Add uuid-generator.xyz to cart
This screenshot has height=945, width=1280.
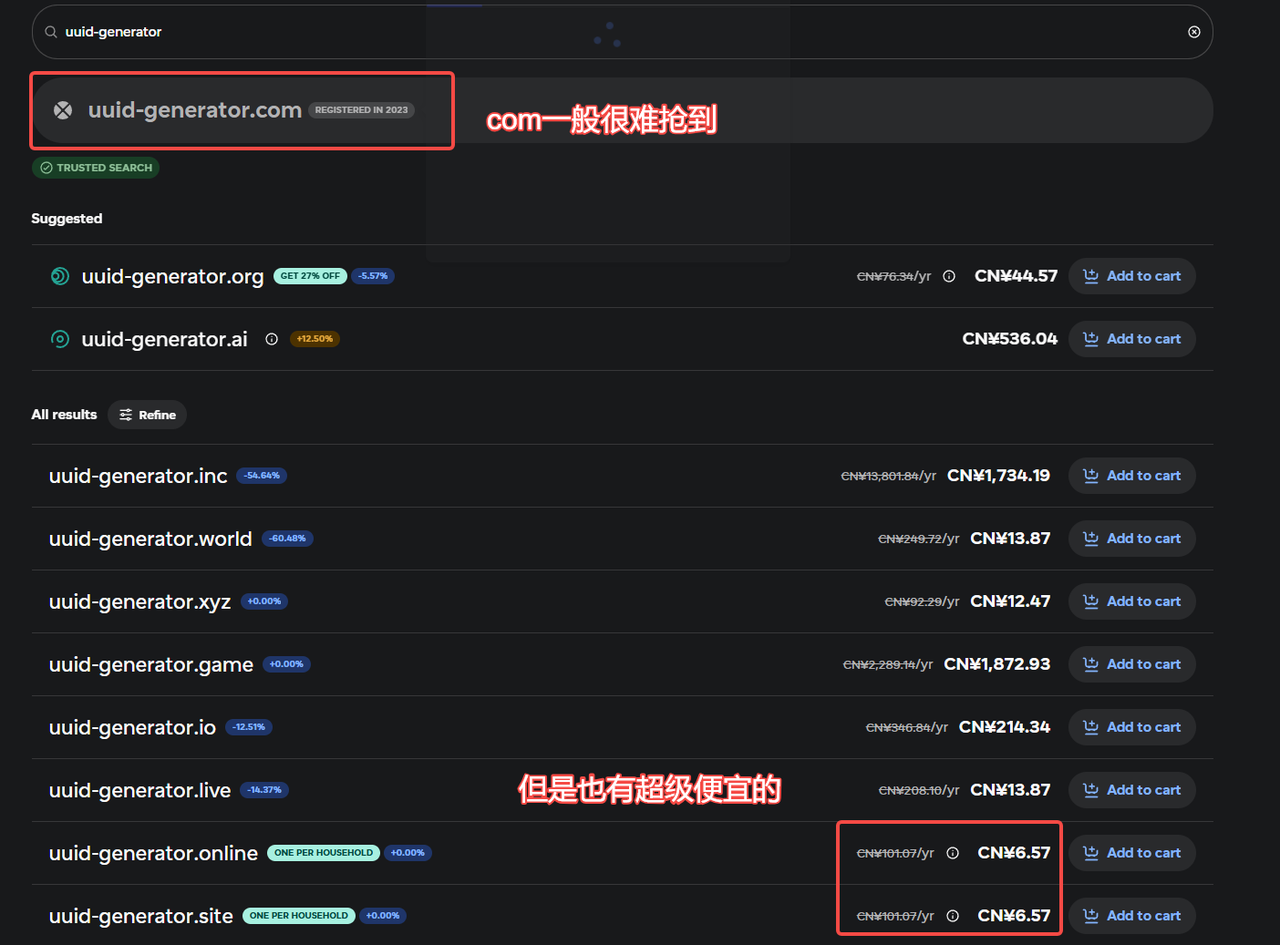pyautogui.click(x=1132, y=601)
